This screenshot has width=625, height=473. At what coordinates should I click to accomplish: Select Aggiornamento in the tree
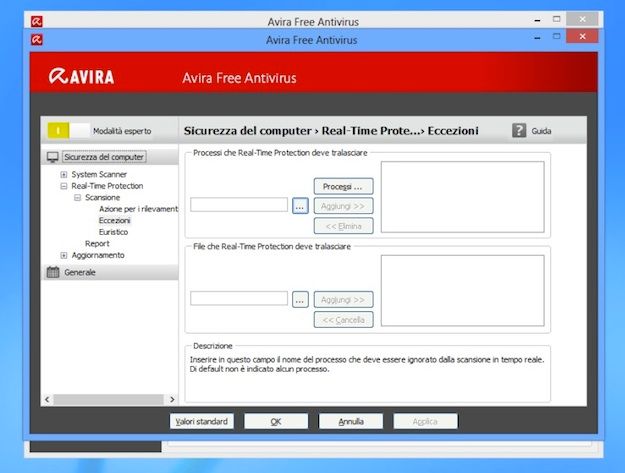coord(98,255)
